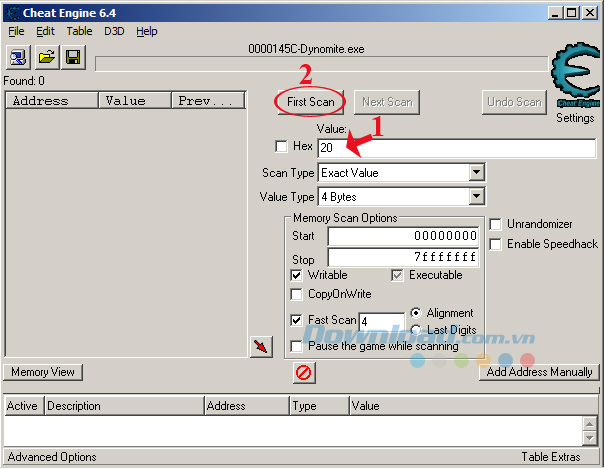Close the Cheat Engine window
604x469 pixels.
coord(590,13)
